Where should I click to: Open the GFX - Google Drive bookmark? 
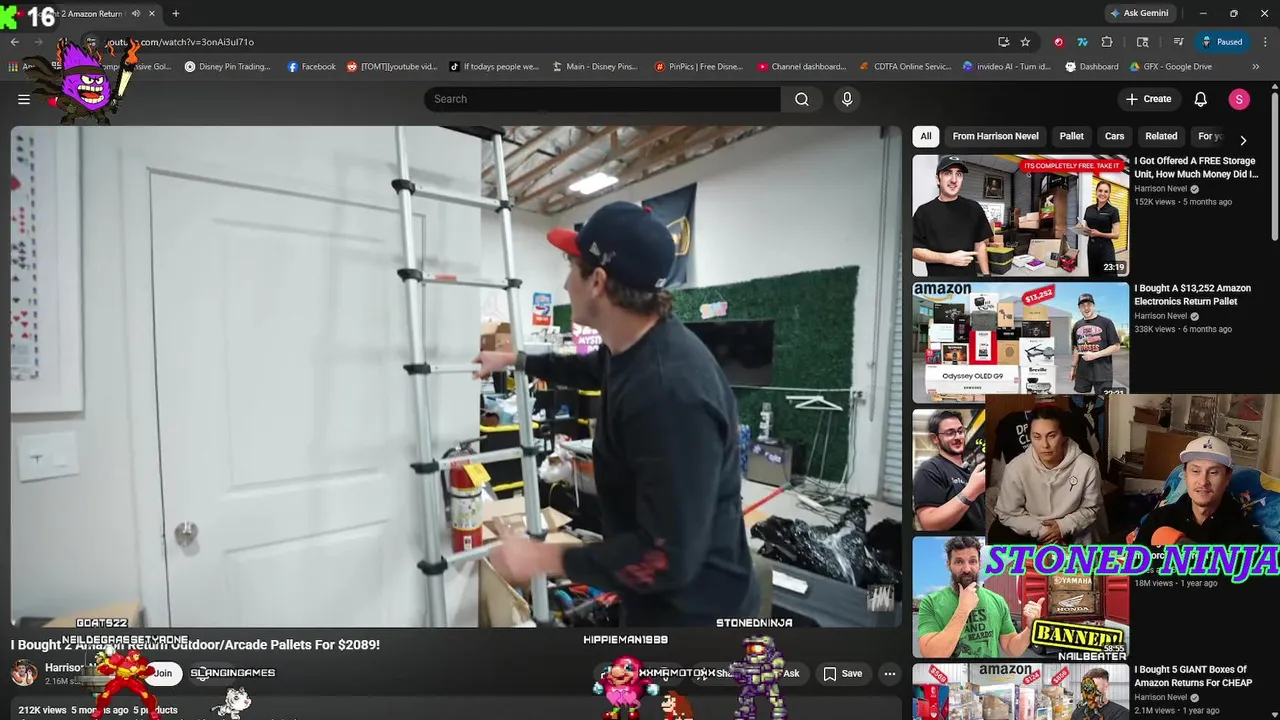pos(1171,67)
